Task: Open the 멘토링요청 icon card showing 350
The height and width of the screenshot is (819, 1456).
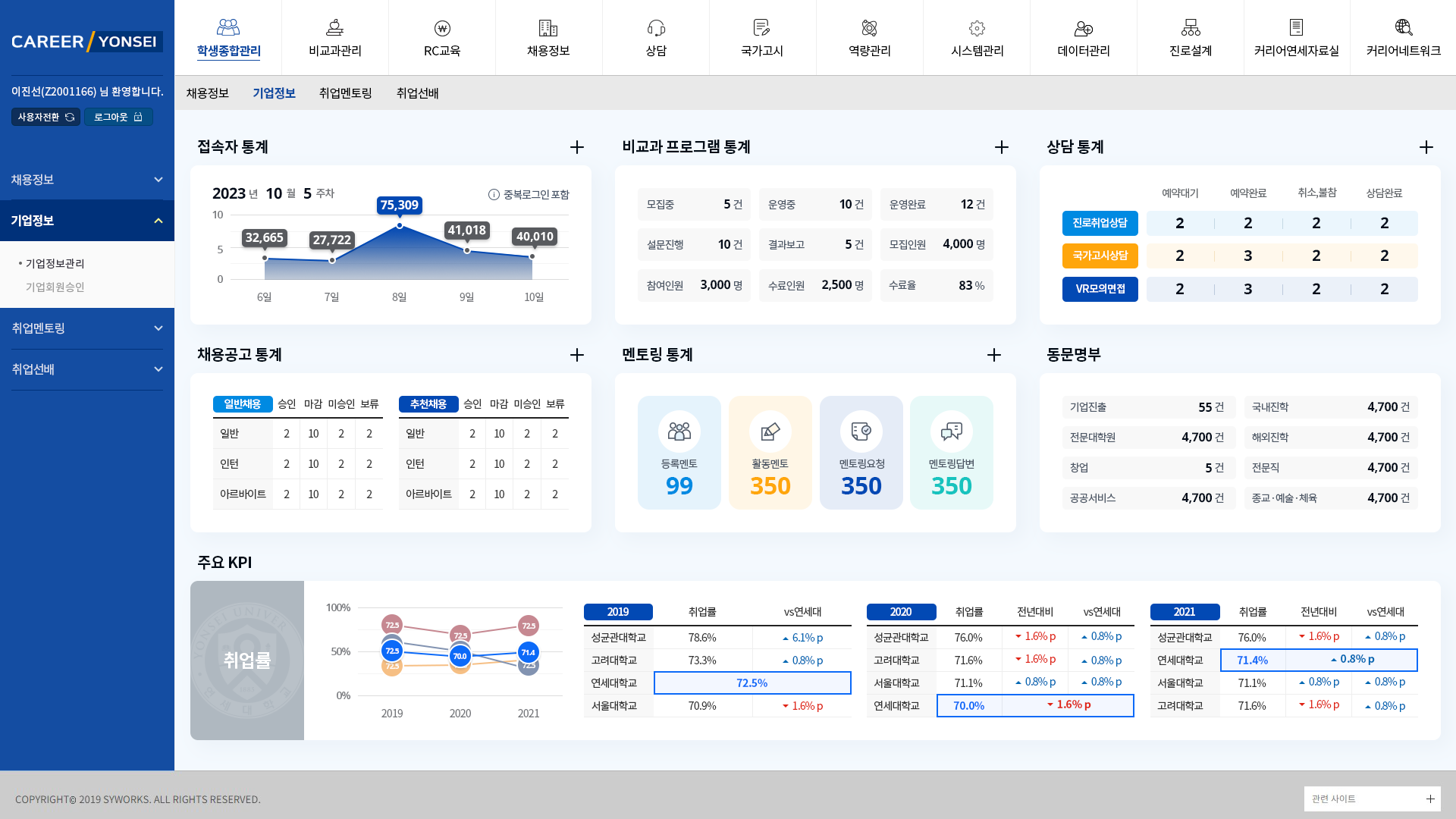Action: [861, 452]
